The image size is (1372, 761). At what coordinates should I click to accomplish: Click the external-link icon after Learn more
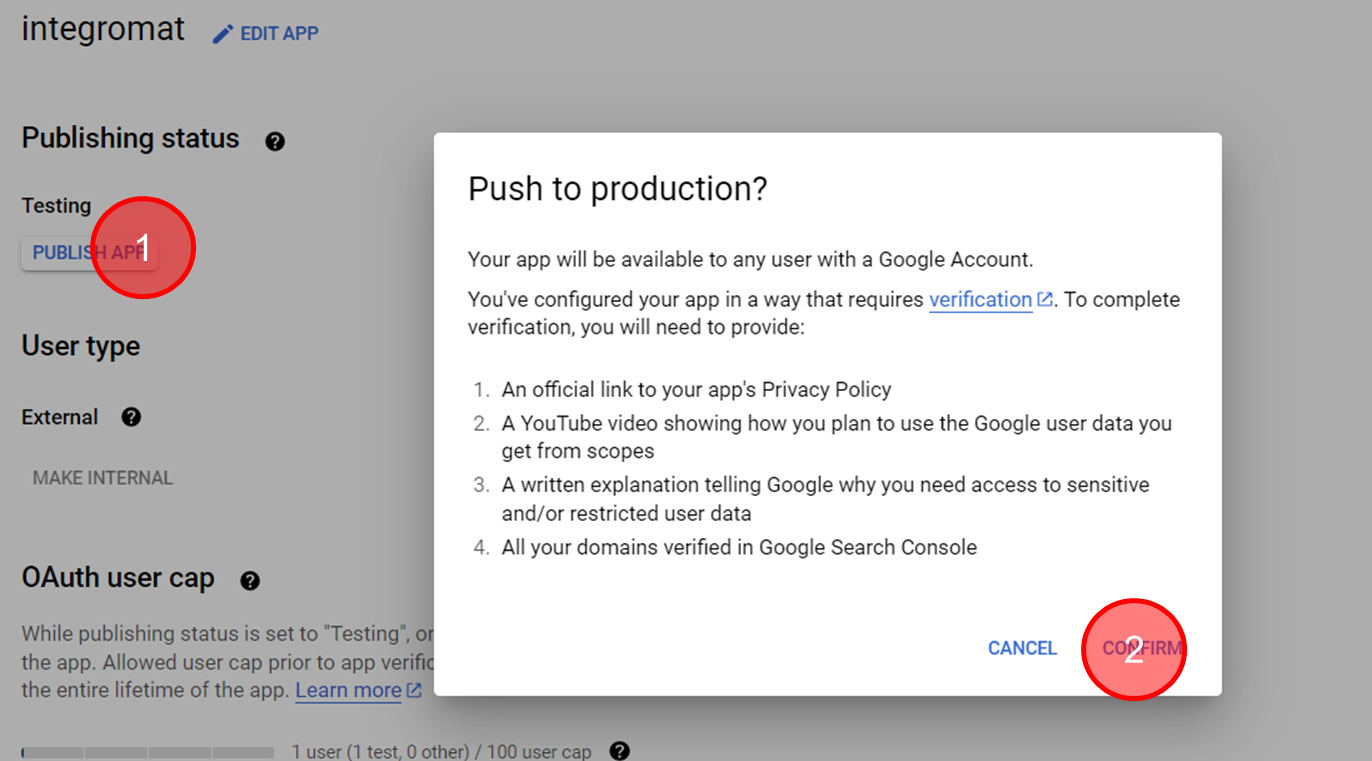tap(413, 690)
